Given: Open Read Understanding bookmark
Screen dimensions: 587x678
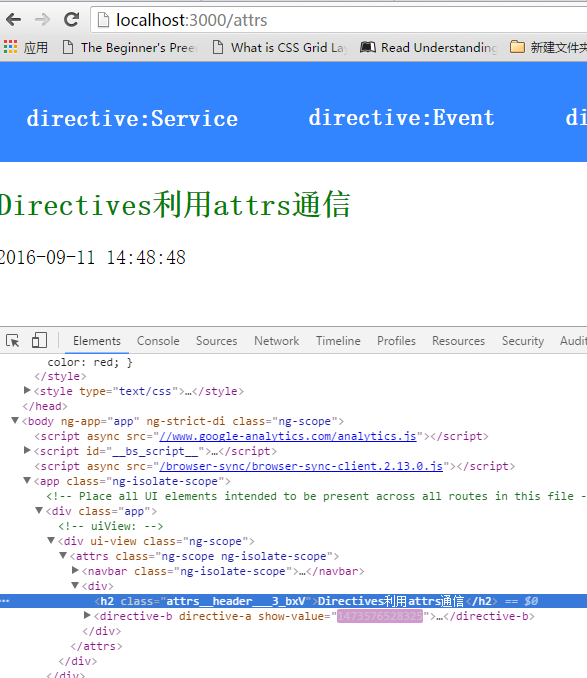Looking at the screenshot, I should pos(429,47).
